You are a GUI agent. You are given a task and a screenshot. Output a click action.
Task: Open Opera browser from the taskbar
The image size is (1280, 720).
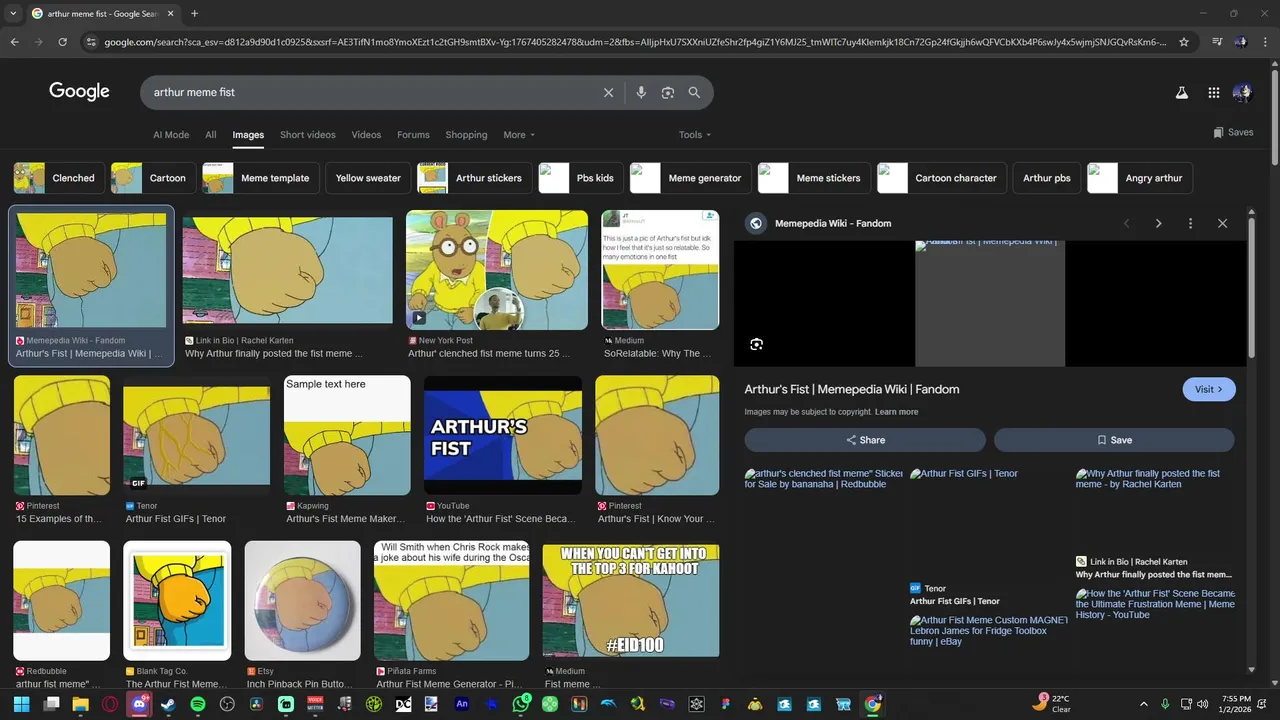tap(110, 704)
